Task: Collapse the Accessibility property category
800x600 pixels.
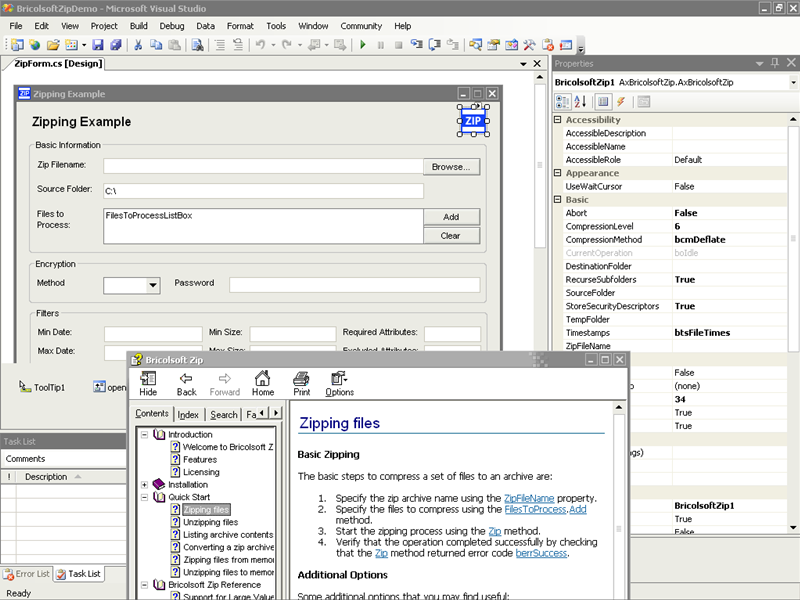Action: 558,119
